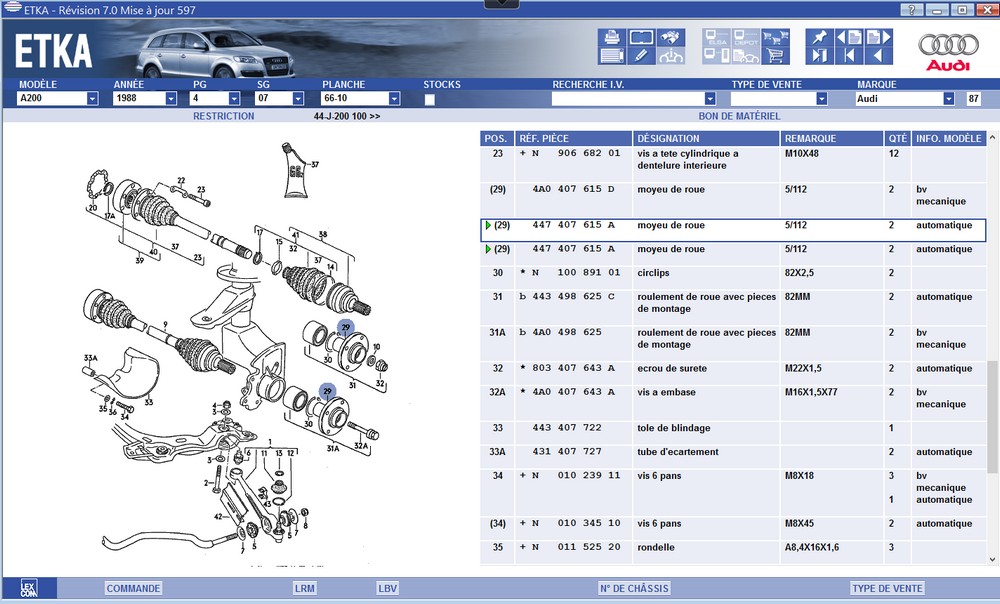Viewport: 1000px width, 604px height.
Task: Click the help question mark button
Action: click(x=912, y=10)
